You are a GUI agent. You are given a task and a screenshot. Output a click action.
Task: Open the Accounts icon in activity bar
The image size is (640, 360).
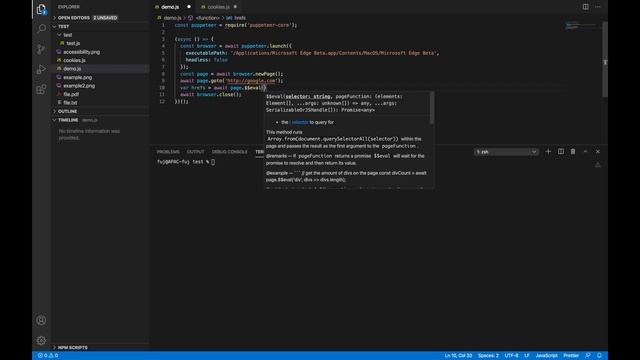41,320
